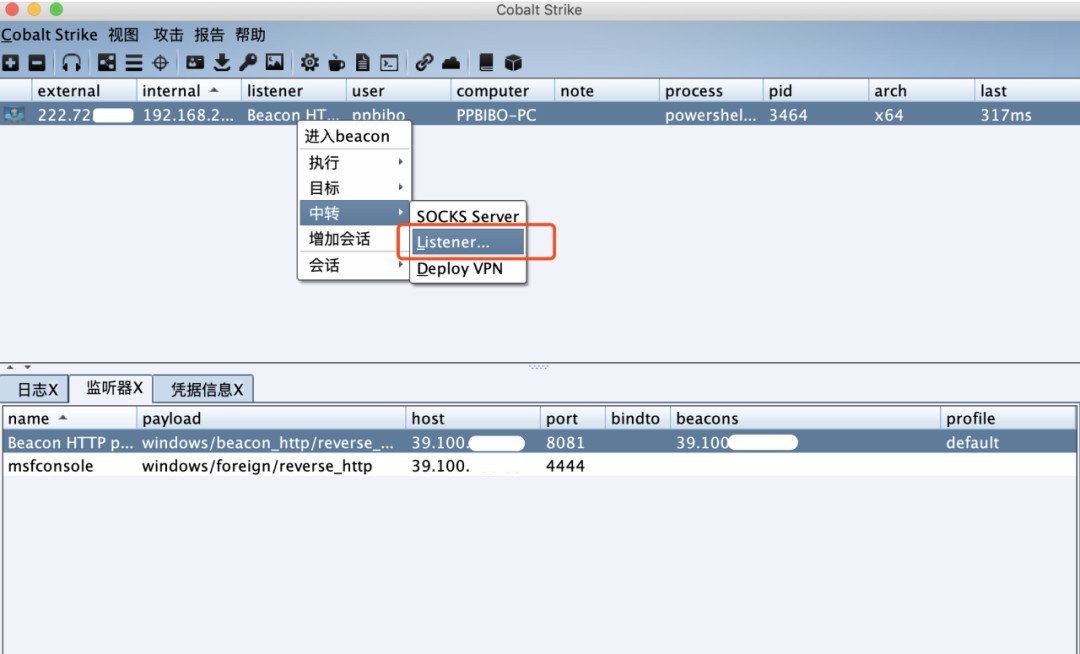Select 增加会话 in context menu
The image size is (1080, 654).
point(354,239)
